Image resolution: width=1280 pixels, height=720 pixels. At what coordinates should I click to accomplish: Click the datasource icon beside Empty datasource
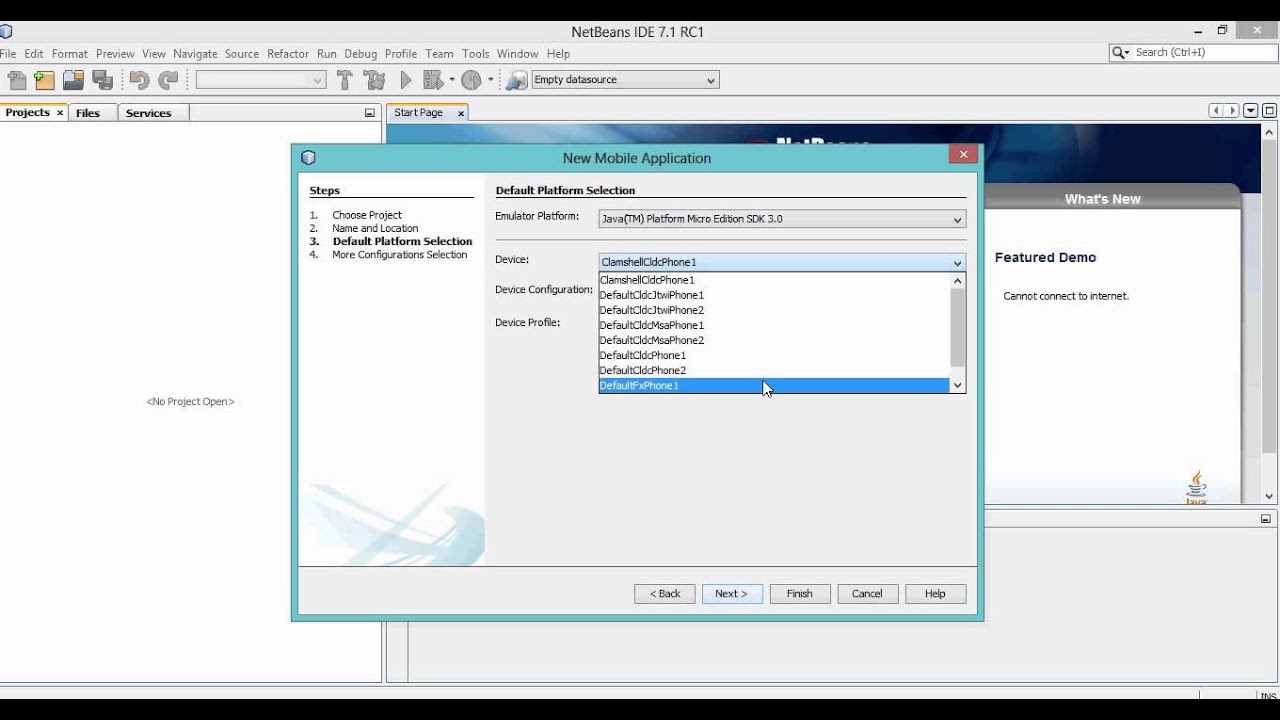click(x=516, y=80)
